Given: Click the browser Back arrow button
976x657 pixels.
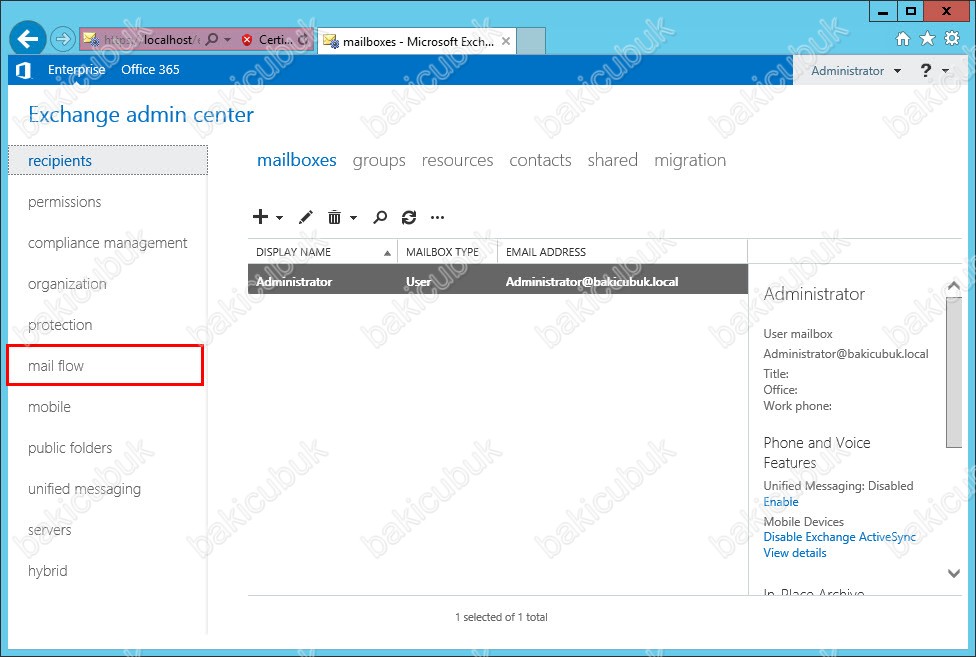Looking at the screenshot, I should coord(27,39).
